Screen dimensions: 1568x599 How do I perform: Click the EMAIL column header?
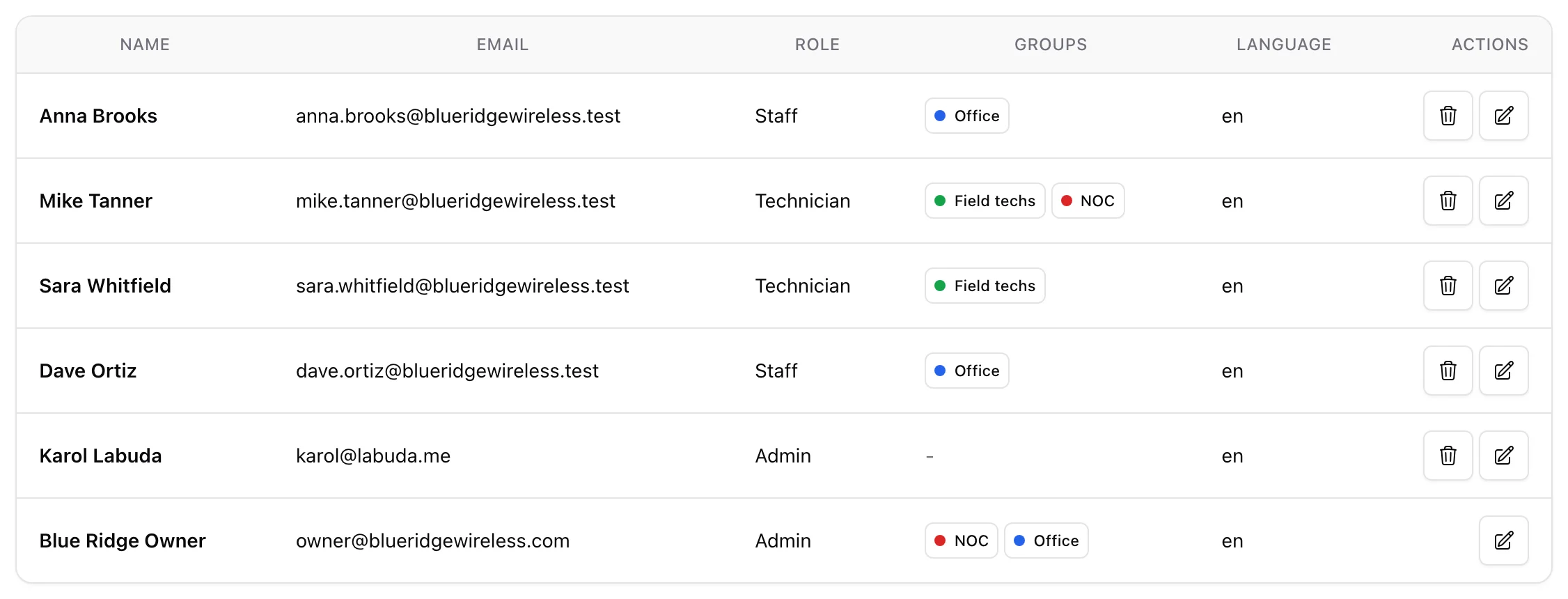[503, 45]
